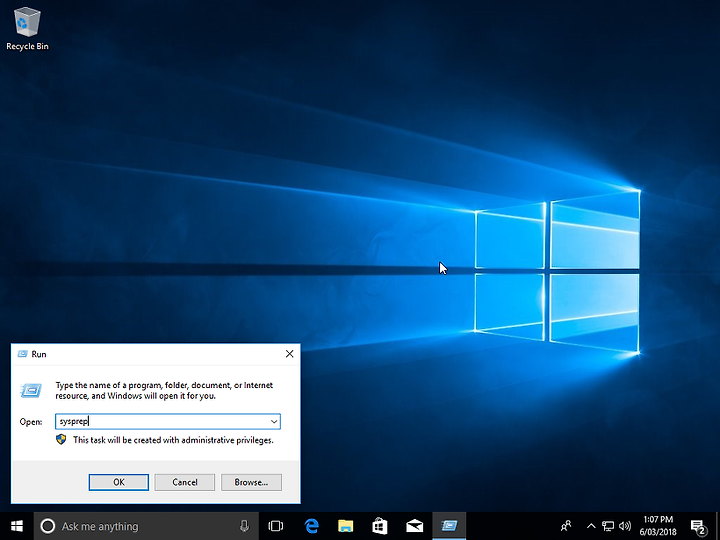This screenshot has height=540, width=720.
Task: Click the Browse... button
Action: pos(251,482)
